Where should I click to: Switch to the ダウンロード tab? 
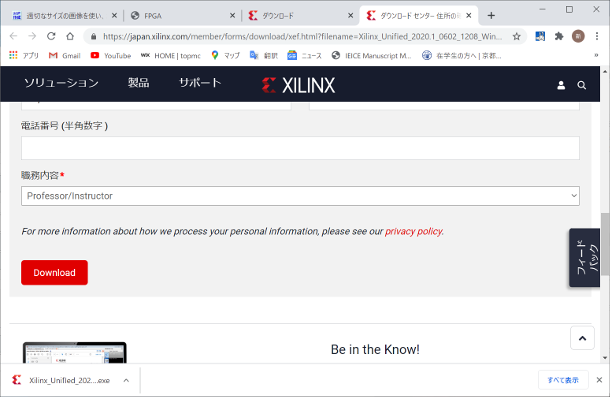[x=301, y=16]
